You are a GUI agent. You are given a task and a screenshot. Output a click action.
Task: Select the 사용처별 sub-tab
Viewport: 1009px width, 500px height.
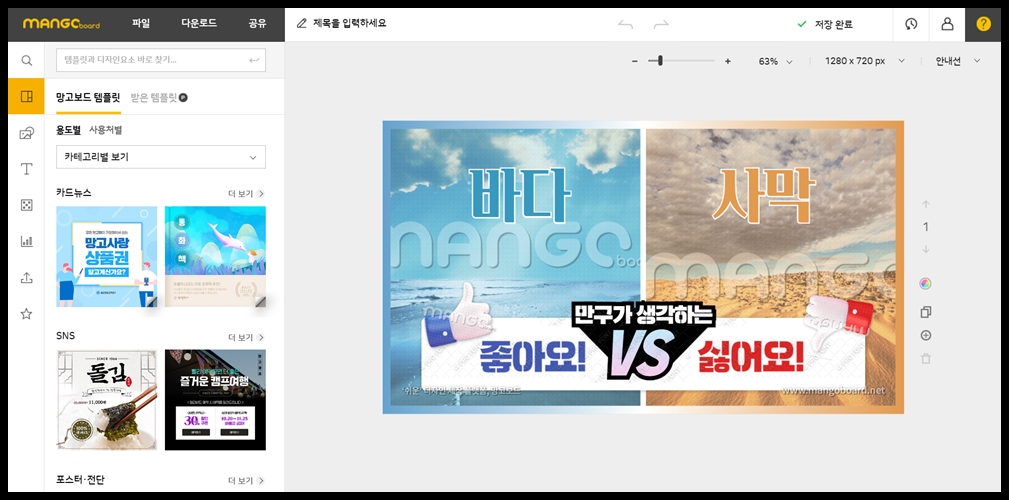point(106,130)
